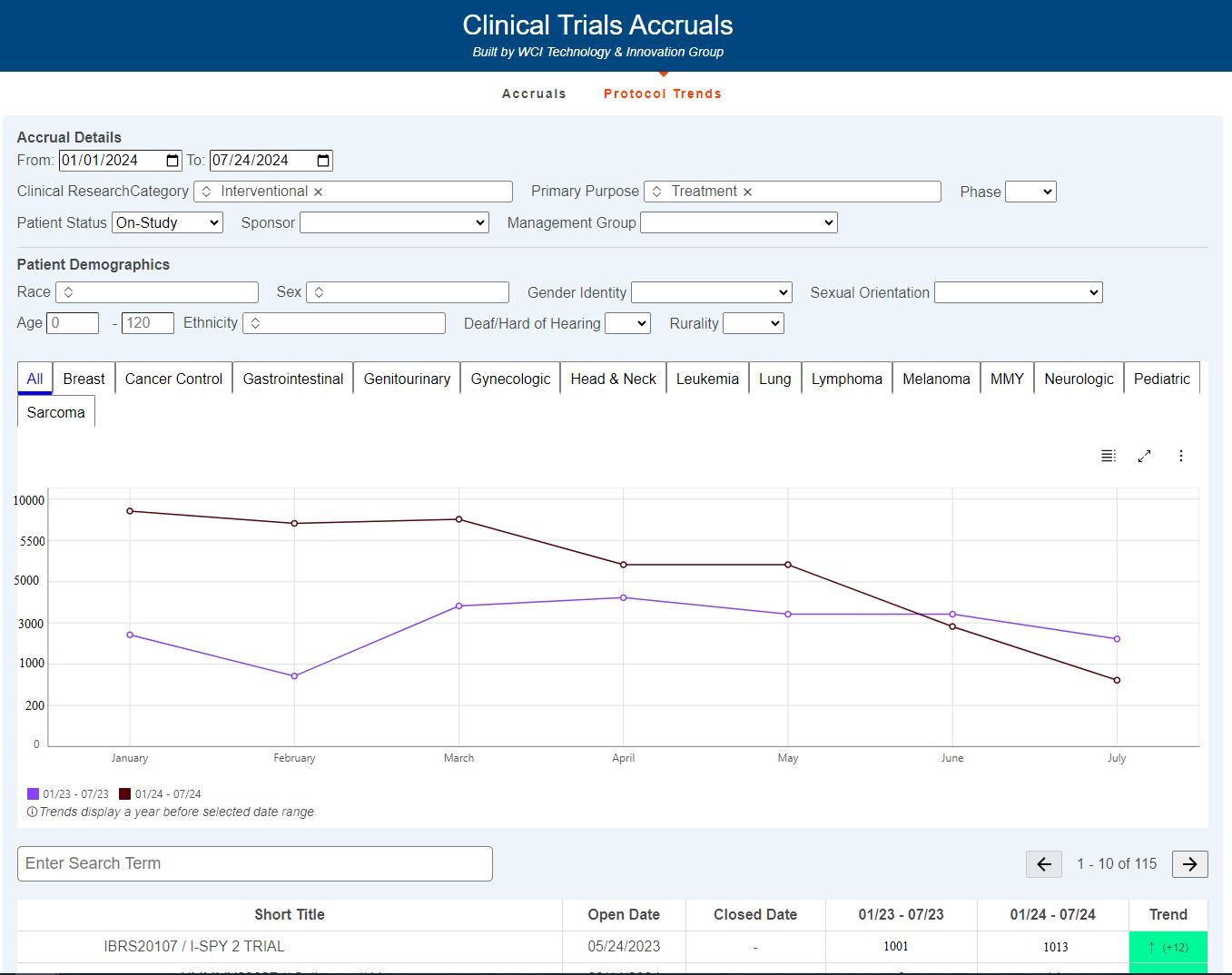The width and height of the screenshot is (1232, 975).
Task: Select the Head & Neck tab
Action: point(614,379)
